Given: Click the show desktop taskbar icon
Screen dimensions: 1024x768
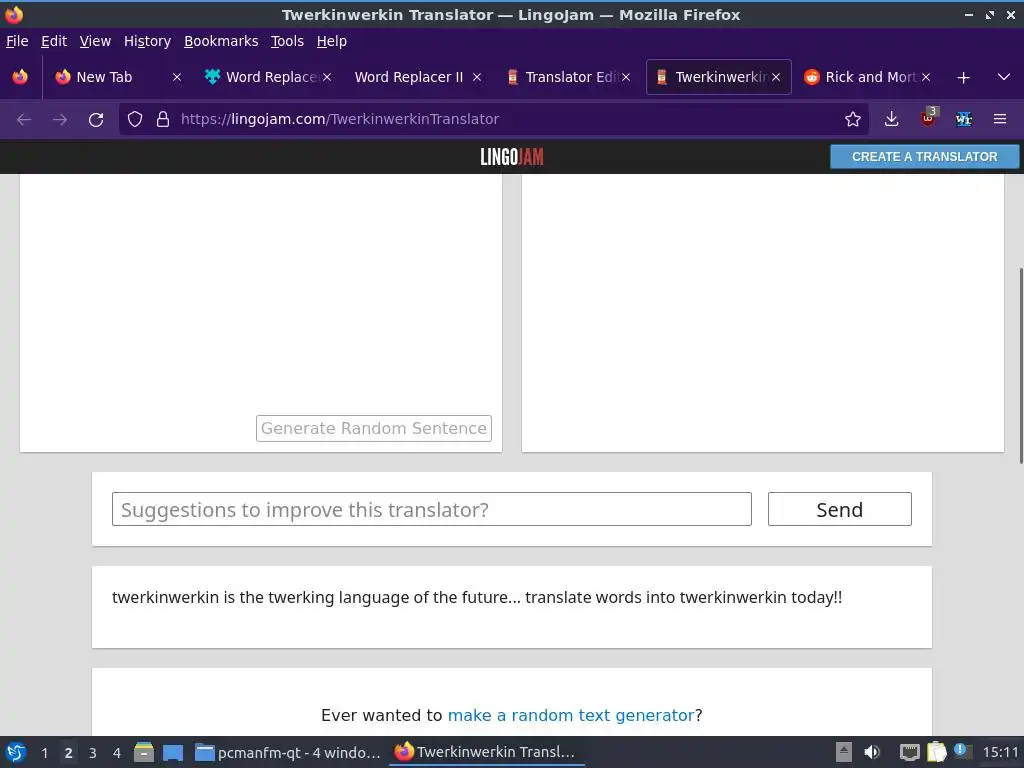Looking at the screenshot, I should [173, 752].
